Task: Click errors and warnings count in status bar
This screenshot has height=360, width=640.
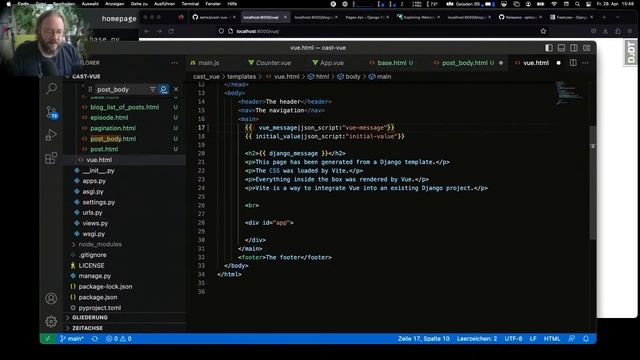Action: (x=119, y=339)
